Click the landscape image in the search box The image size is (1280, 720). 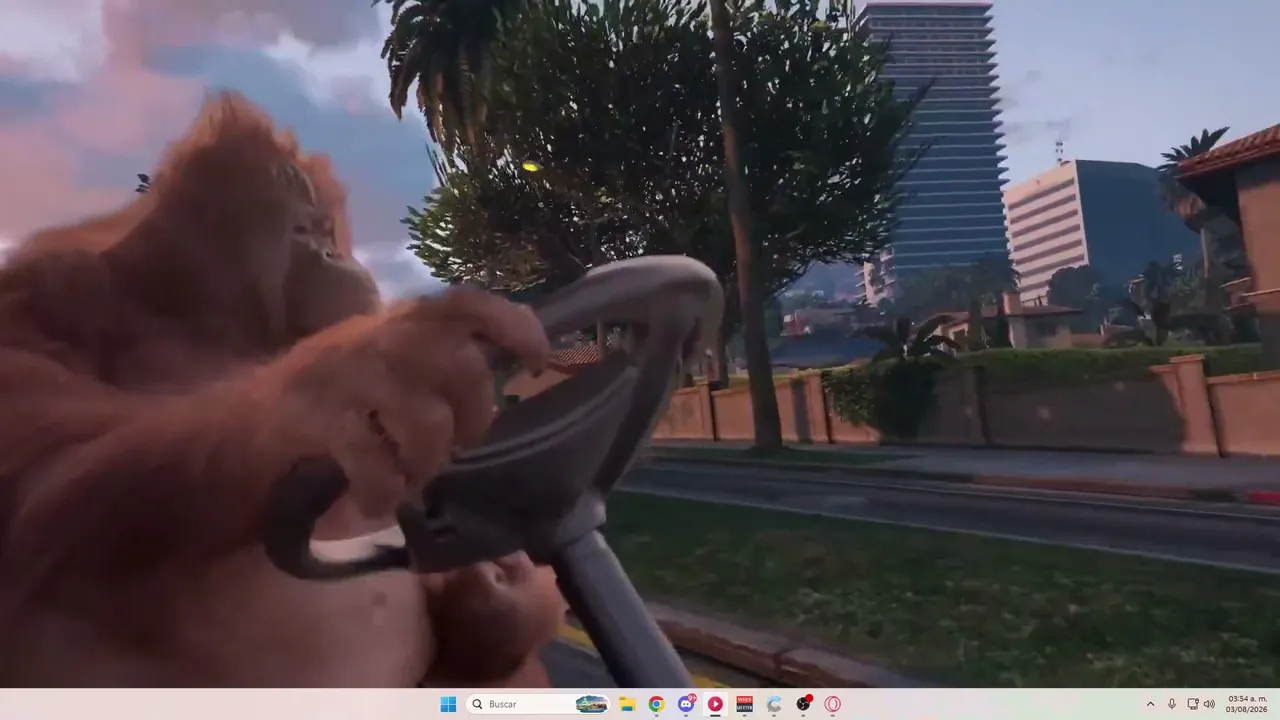592,704
